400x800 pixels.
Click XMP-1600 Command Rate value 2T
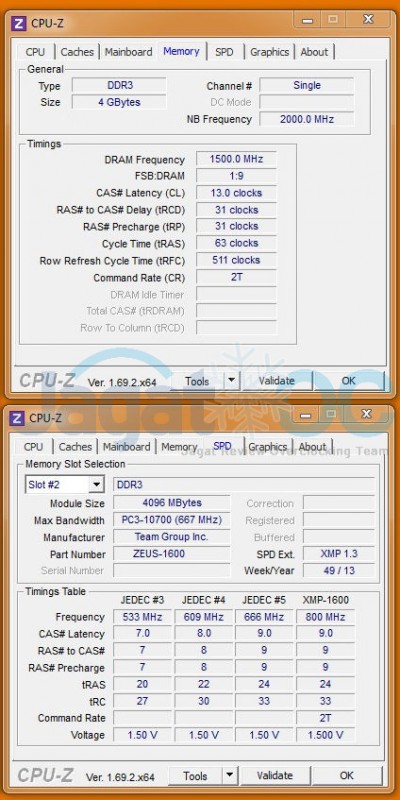point(326,718)
